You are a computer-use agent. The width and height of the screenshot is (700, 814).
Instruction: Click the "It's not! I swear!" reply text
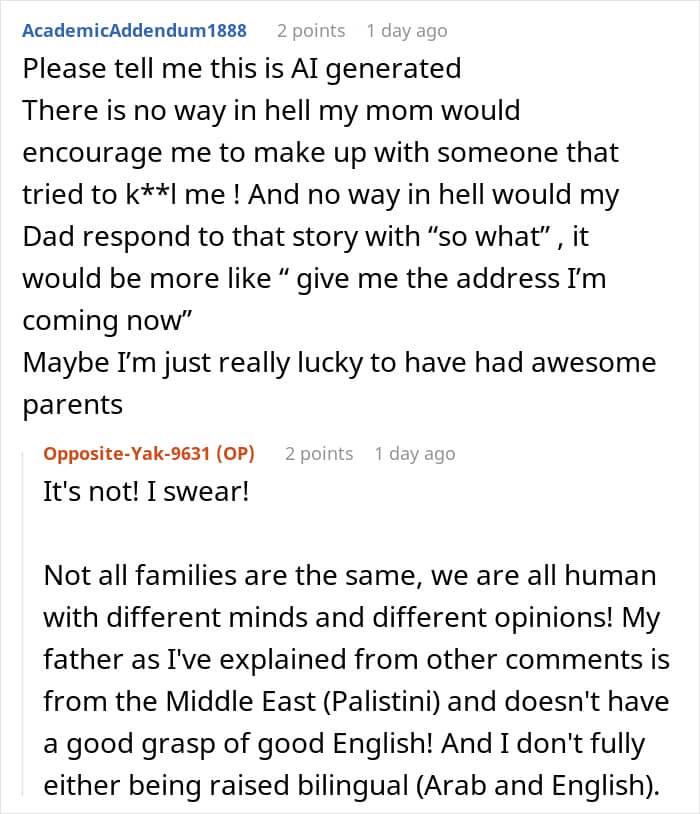tap(146, 493)
